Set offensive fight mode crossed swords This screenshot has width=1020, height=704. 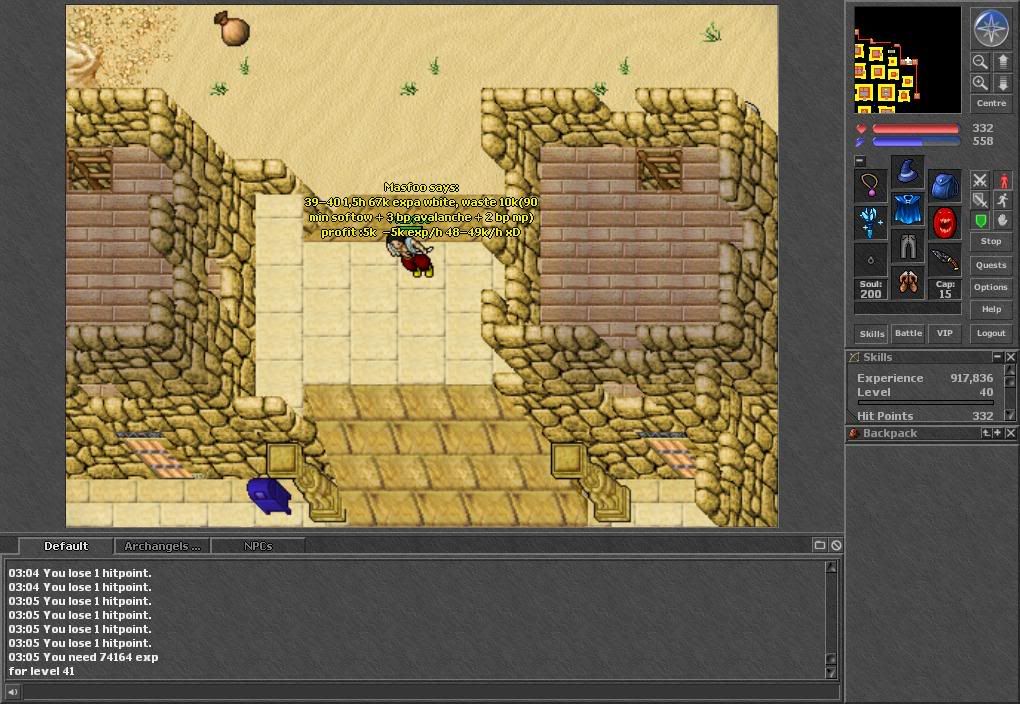tap(980, 180)
